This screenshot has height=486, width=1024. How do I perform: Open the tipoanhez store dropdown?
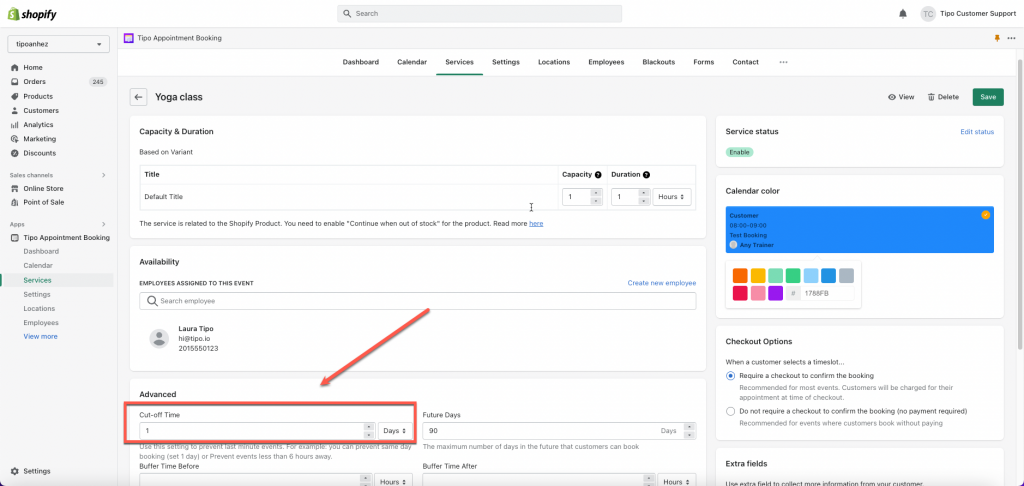coord(58,44)
